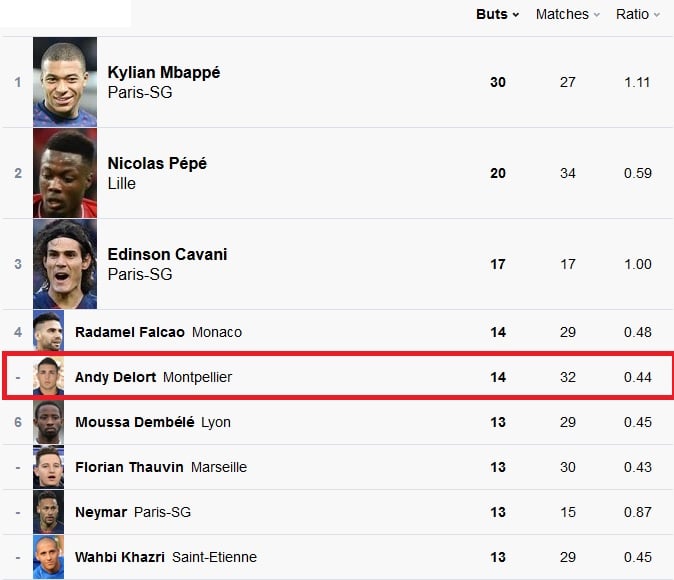
Task: Open the Kylian Mbappé name link
Action: click(x=164, y=72)
